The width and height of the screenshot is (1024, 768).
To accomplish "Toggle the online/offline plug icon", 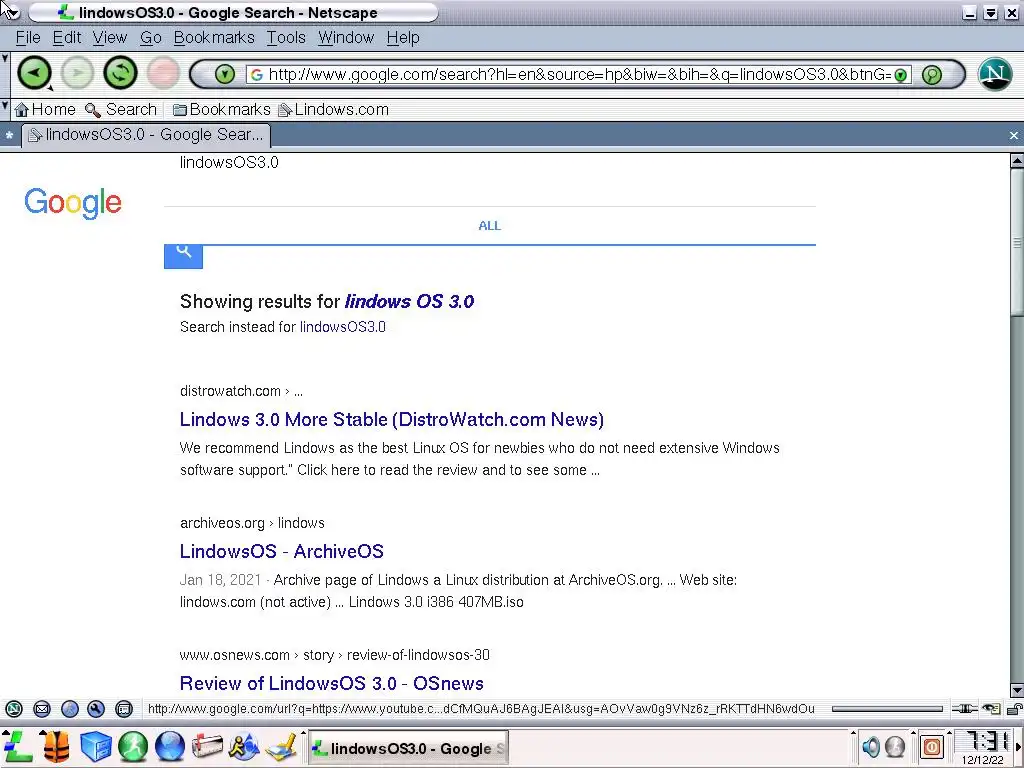I will (964, 709).
